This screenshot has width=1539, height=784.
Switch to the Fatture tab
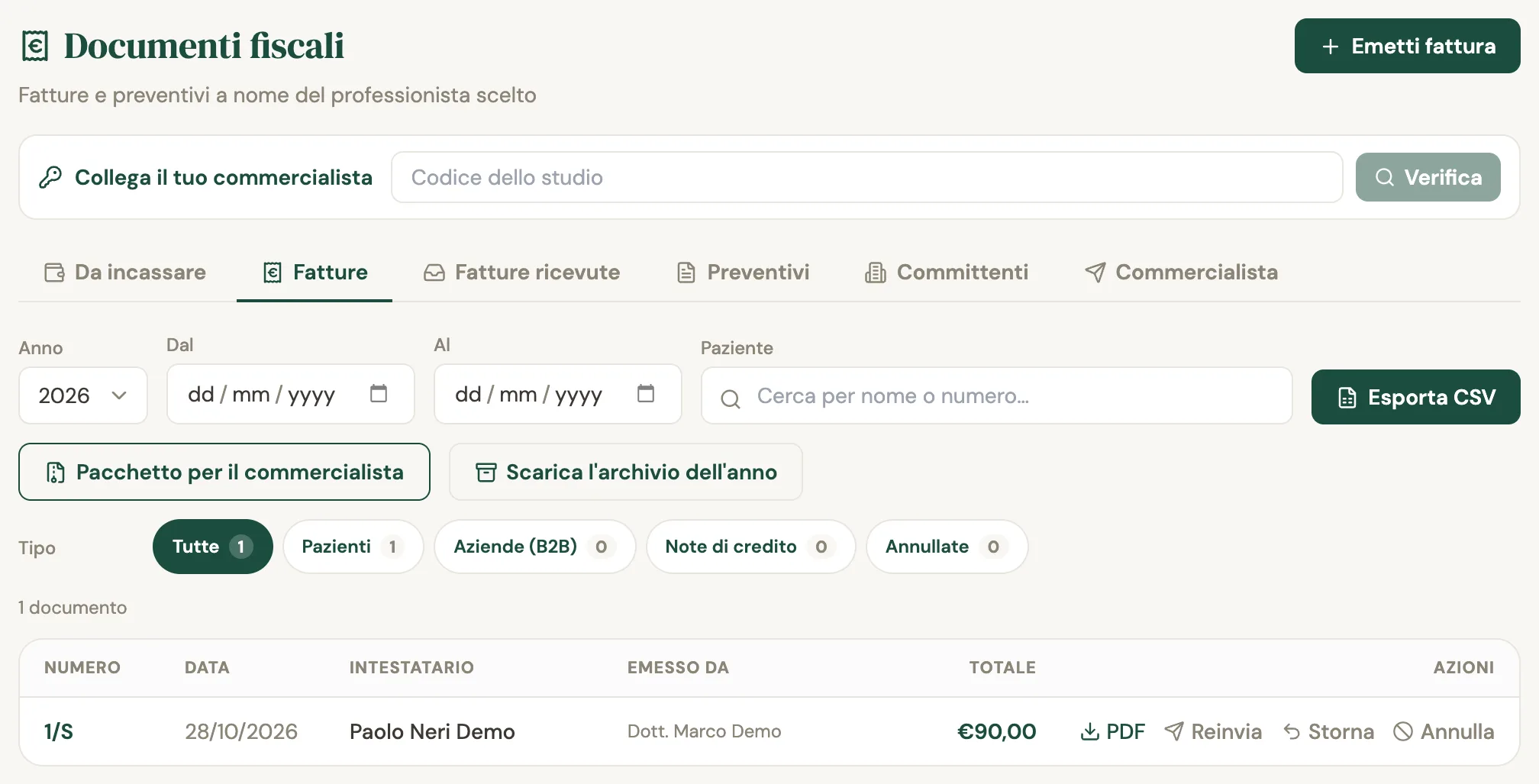pos(315,273)
